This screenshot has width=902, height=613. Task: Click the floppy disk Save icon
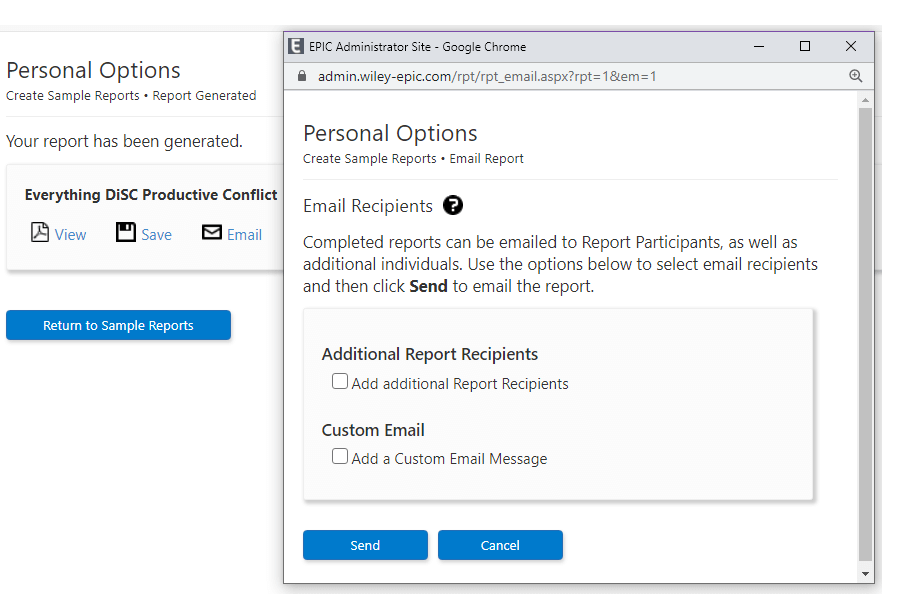pyautogui.click(x=125, y=232)
